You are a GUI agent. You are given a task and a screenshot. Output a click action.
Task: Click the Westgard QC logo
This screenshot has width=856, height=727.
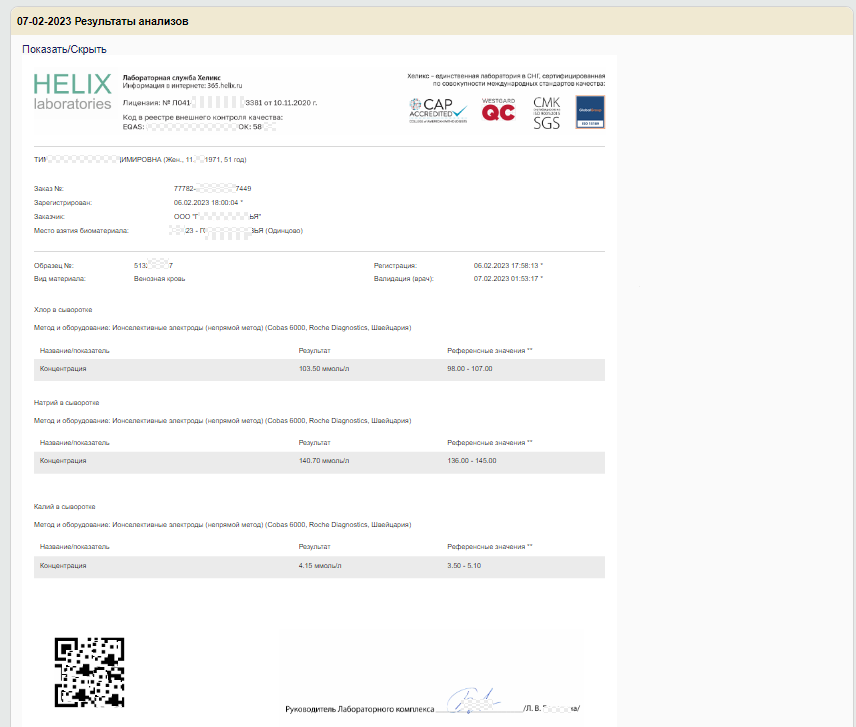498,110
